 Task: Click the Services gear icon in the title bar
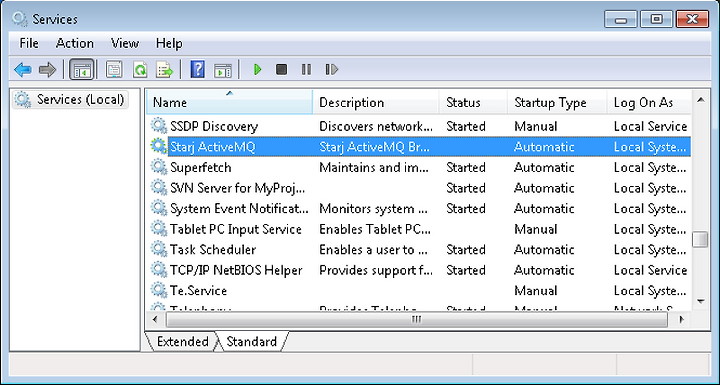20,19
